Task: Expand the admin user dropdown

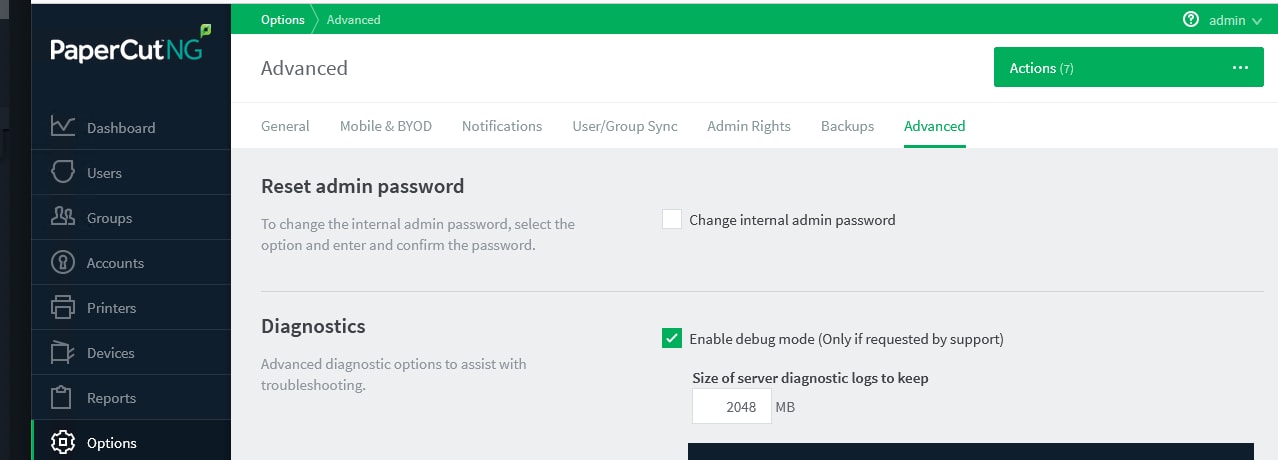Action: pos(1235,20)
